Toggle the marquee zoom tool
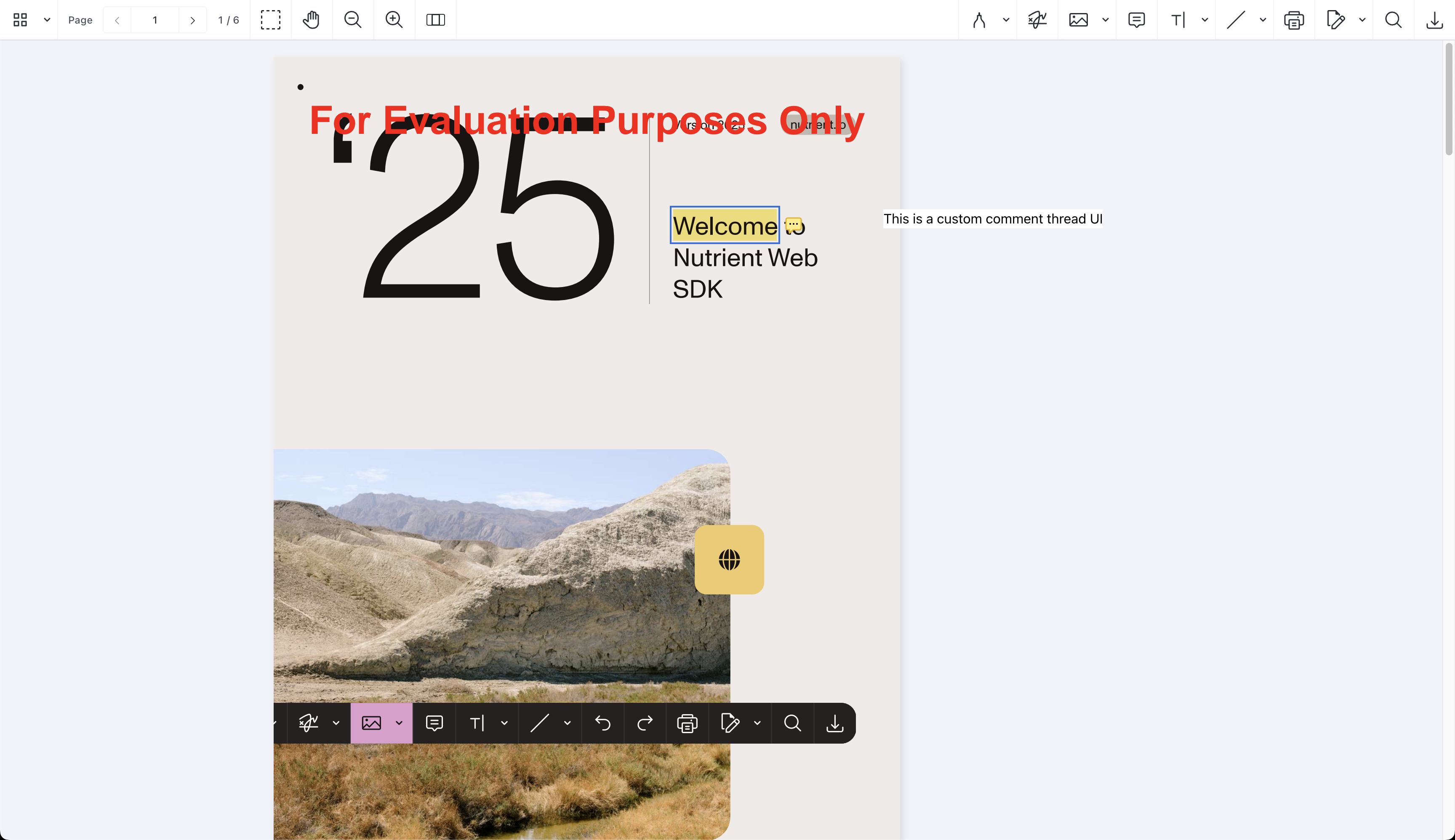Viewport: 1455px width, 840px height. pos(270,20)
